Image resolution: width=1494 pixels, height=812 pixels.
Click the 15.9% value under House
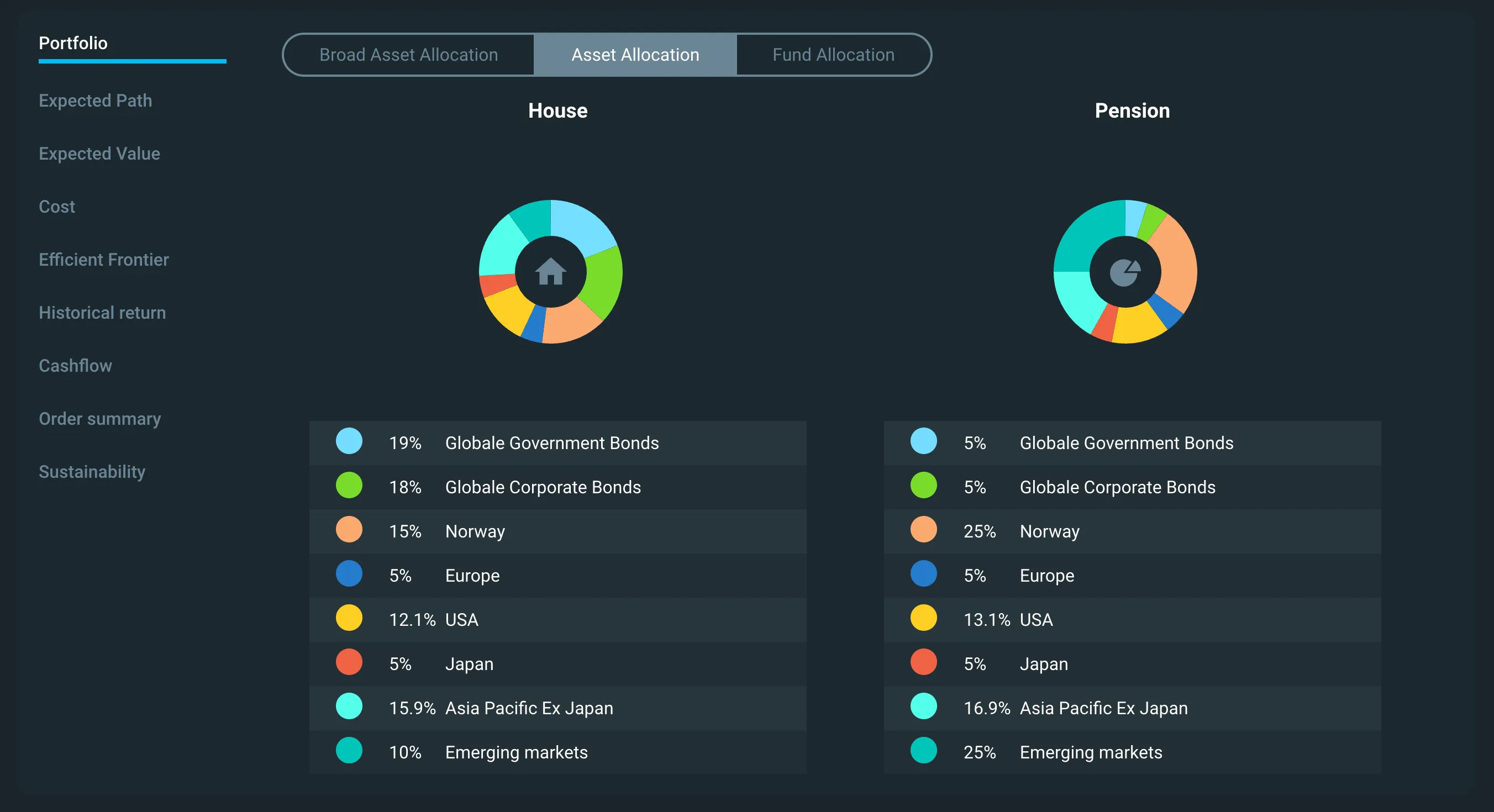412,708
